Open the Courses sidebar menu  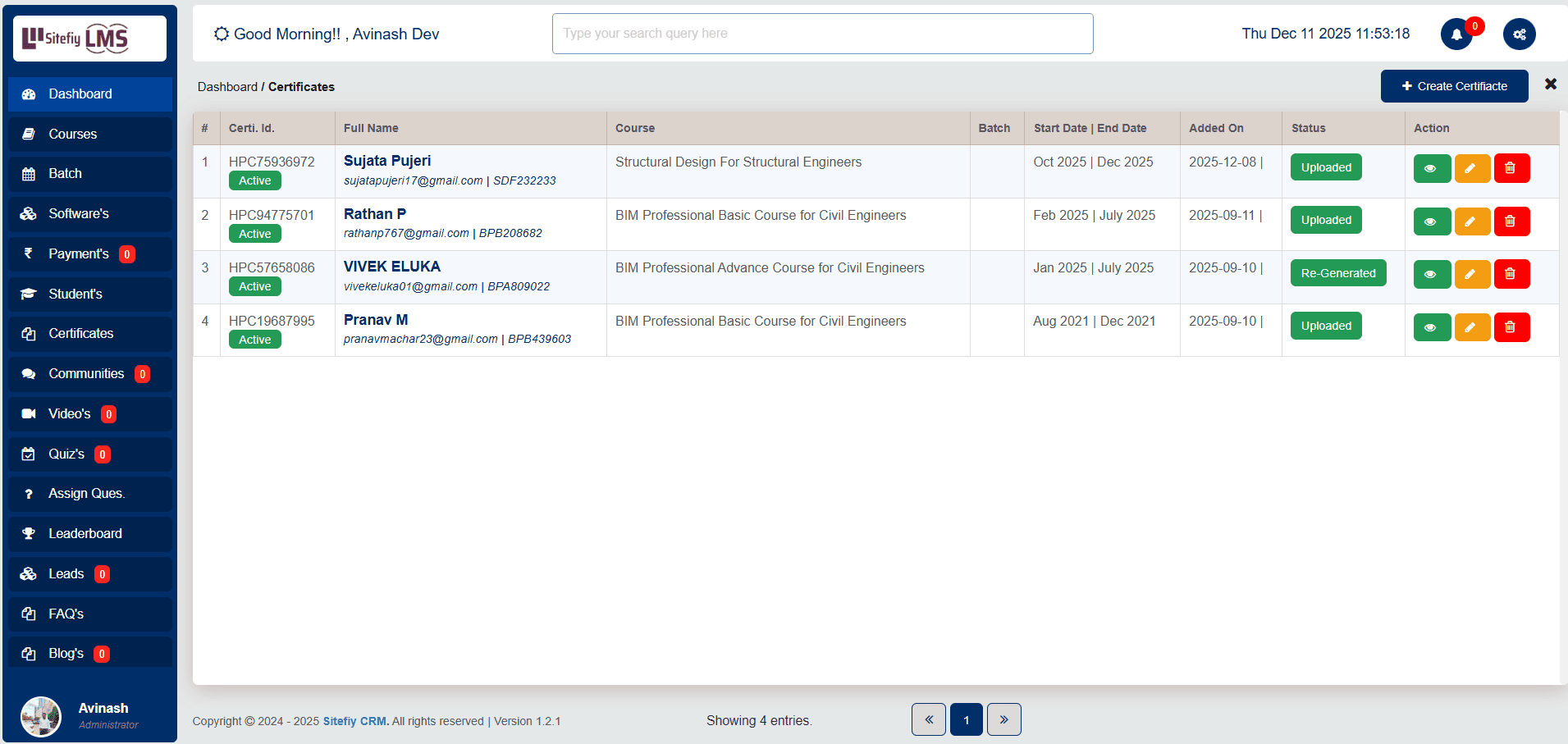click(x=72, y=134)
